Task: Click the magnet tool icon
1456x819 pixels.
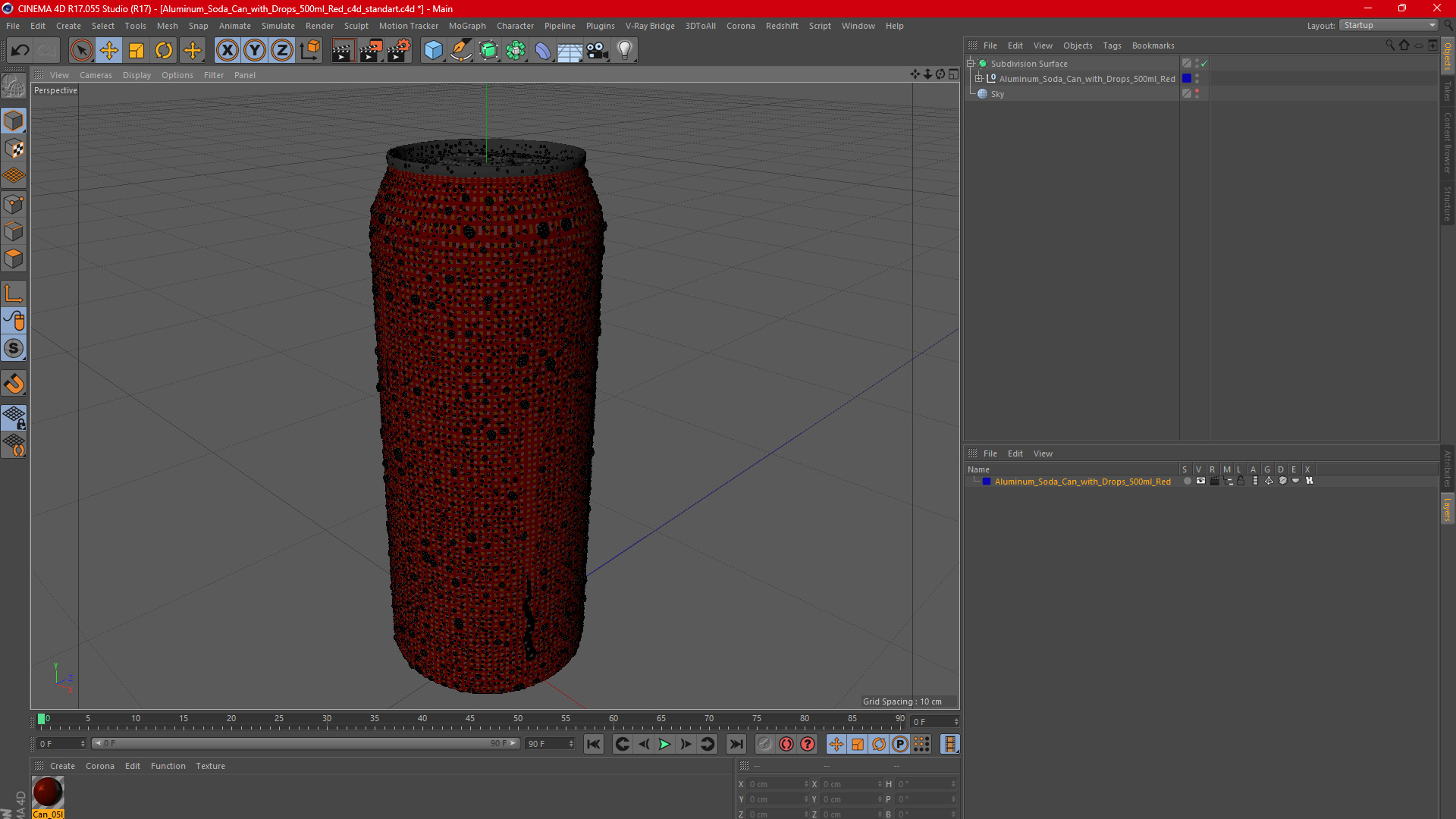Action: 14,384
